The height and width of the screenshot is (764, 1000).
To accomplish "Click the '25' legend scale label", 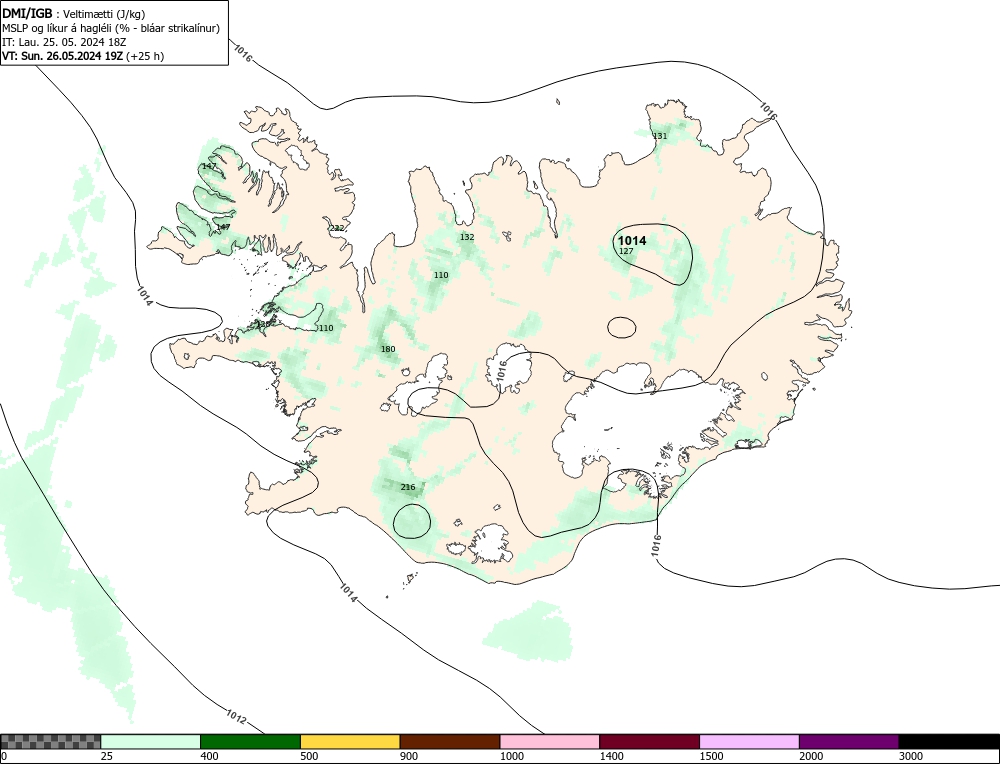I will coord(106,756).
